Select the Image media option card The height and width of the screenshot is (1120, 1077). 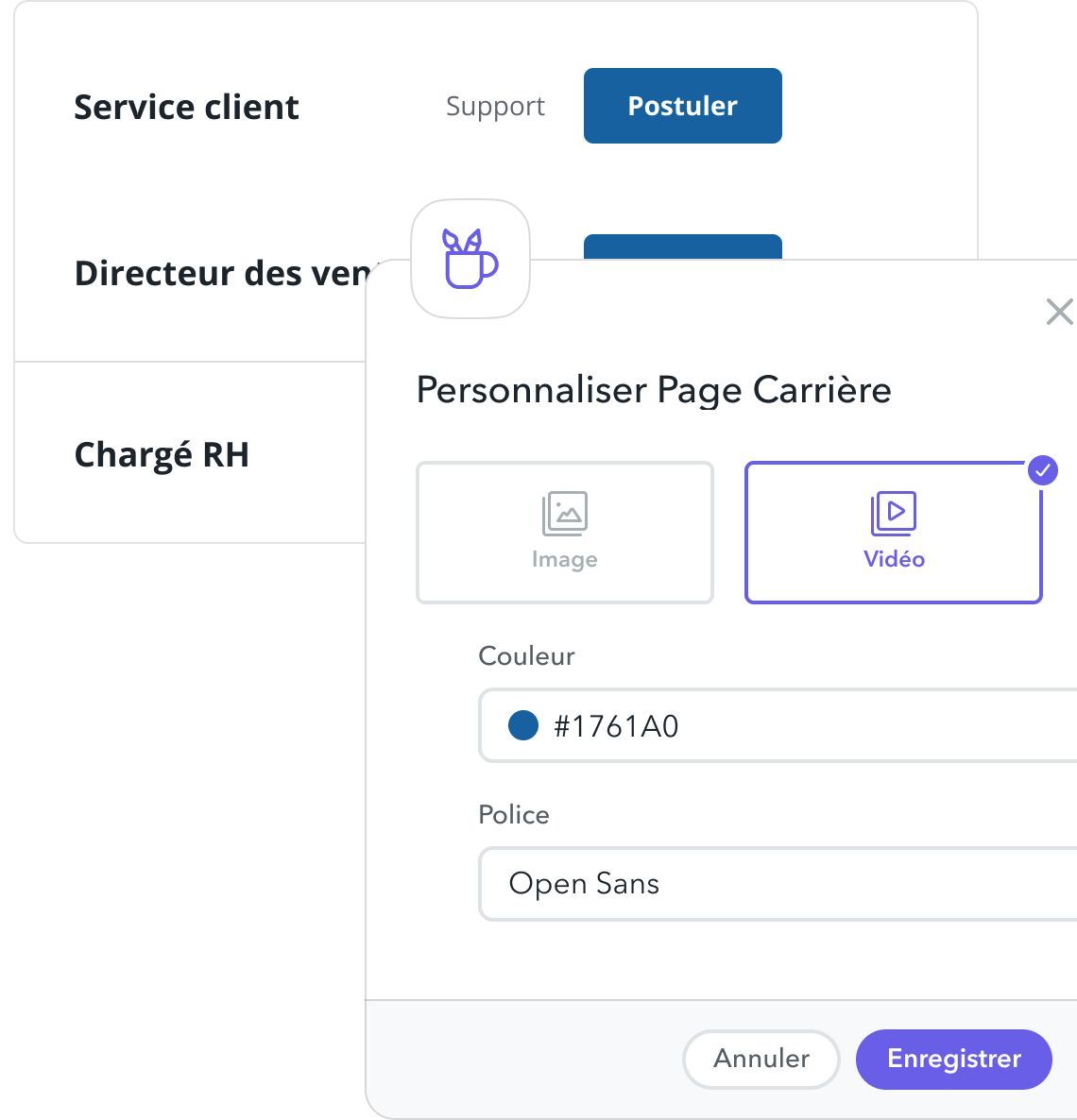565,533
